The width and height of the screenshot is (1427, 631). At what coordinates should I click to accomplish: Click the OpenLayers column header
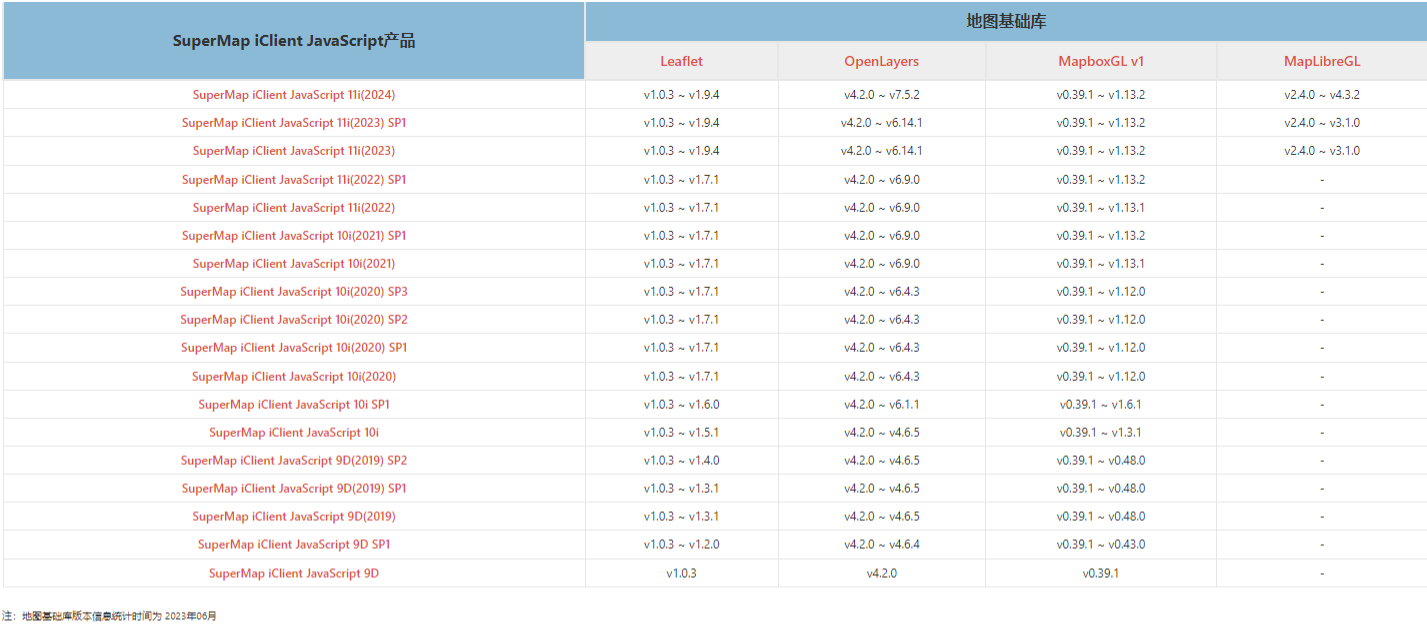pos(881,61)
